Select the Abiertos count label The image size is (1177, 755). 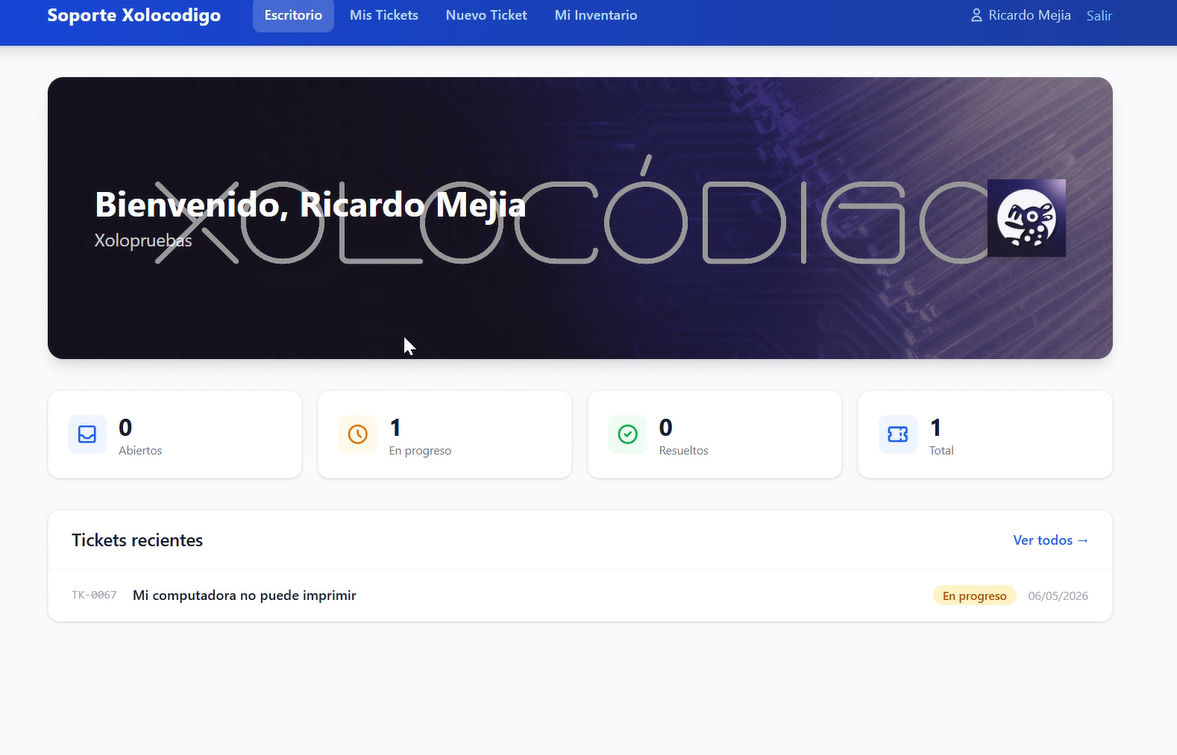140,450
